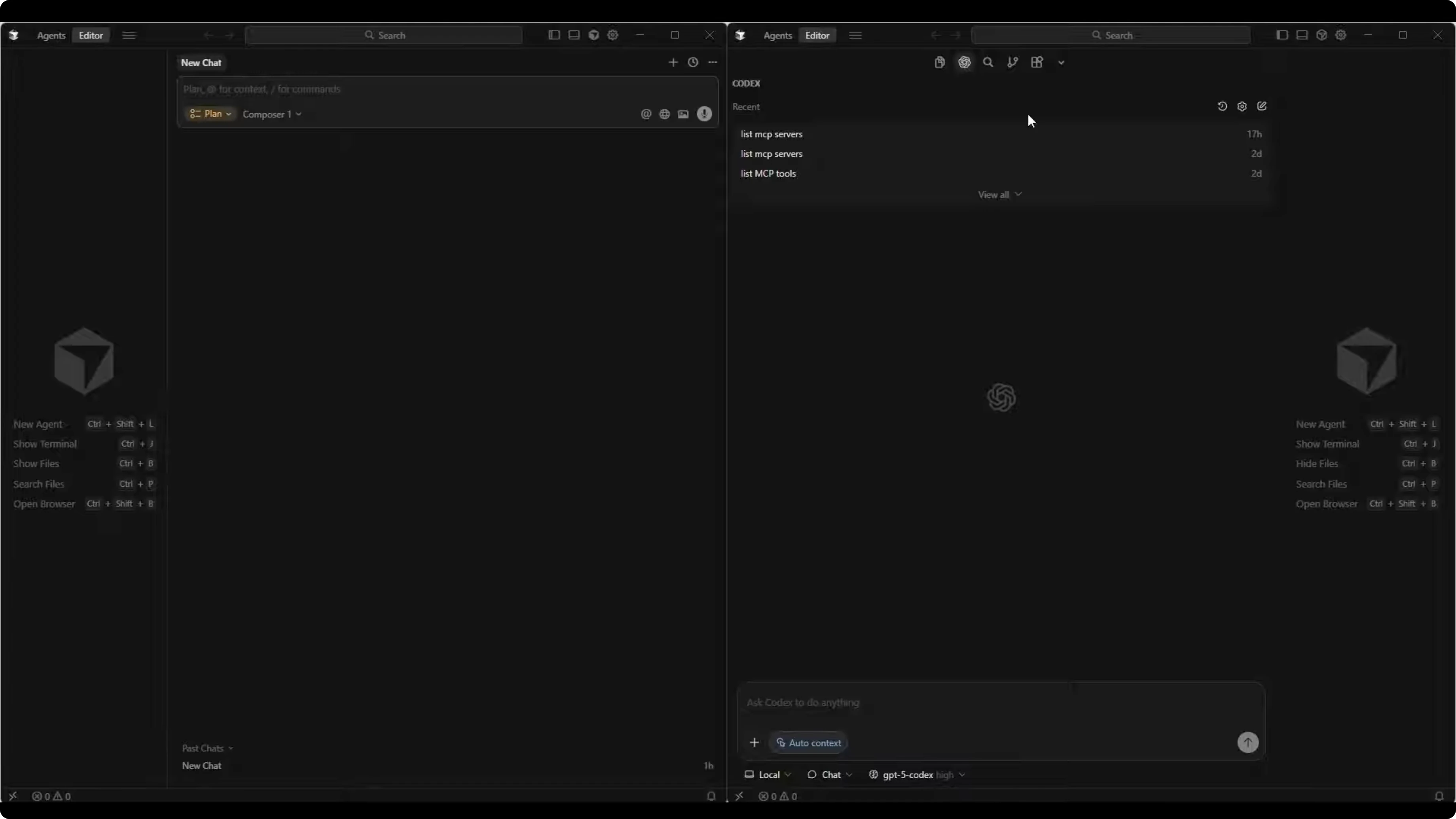1456x819 pixels.
Task: Open Extensions icon in right window
Action: (1037, 62)
